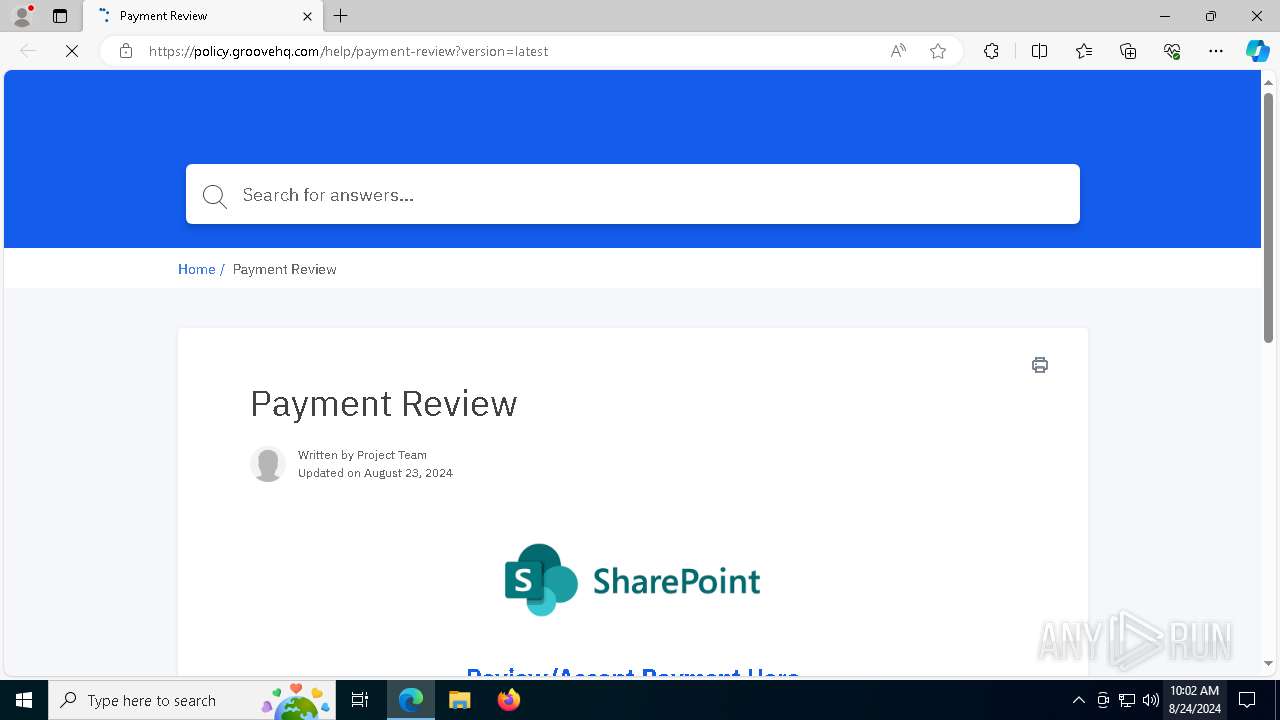Toggle Split screen icon
Screen dimensions: 1280x720
(1039, 51)
